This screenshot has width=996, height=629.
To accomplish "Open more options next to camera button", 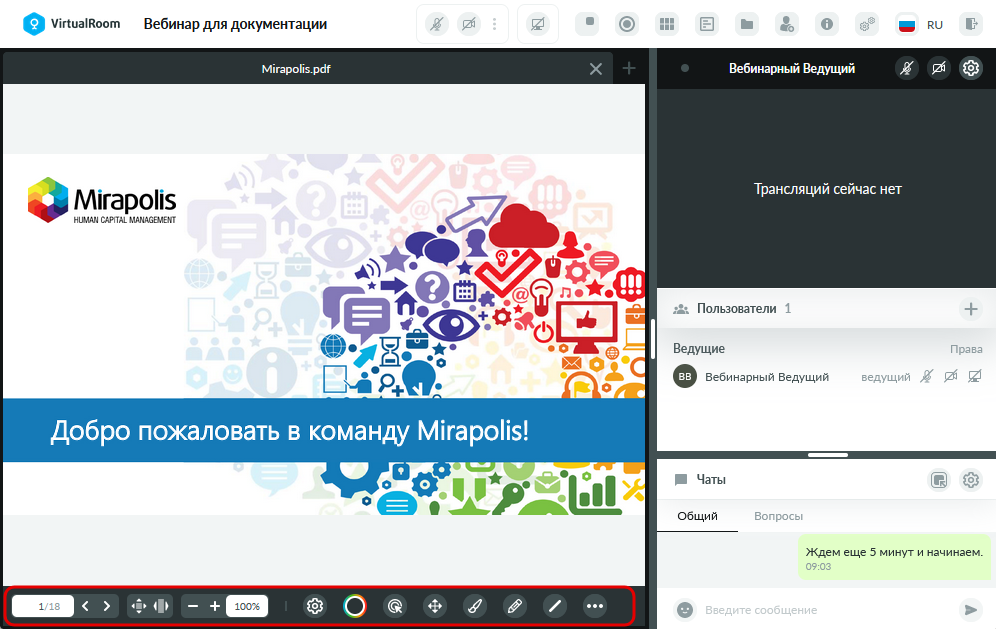I will click(494, 24).
